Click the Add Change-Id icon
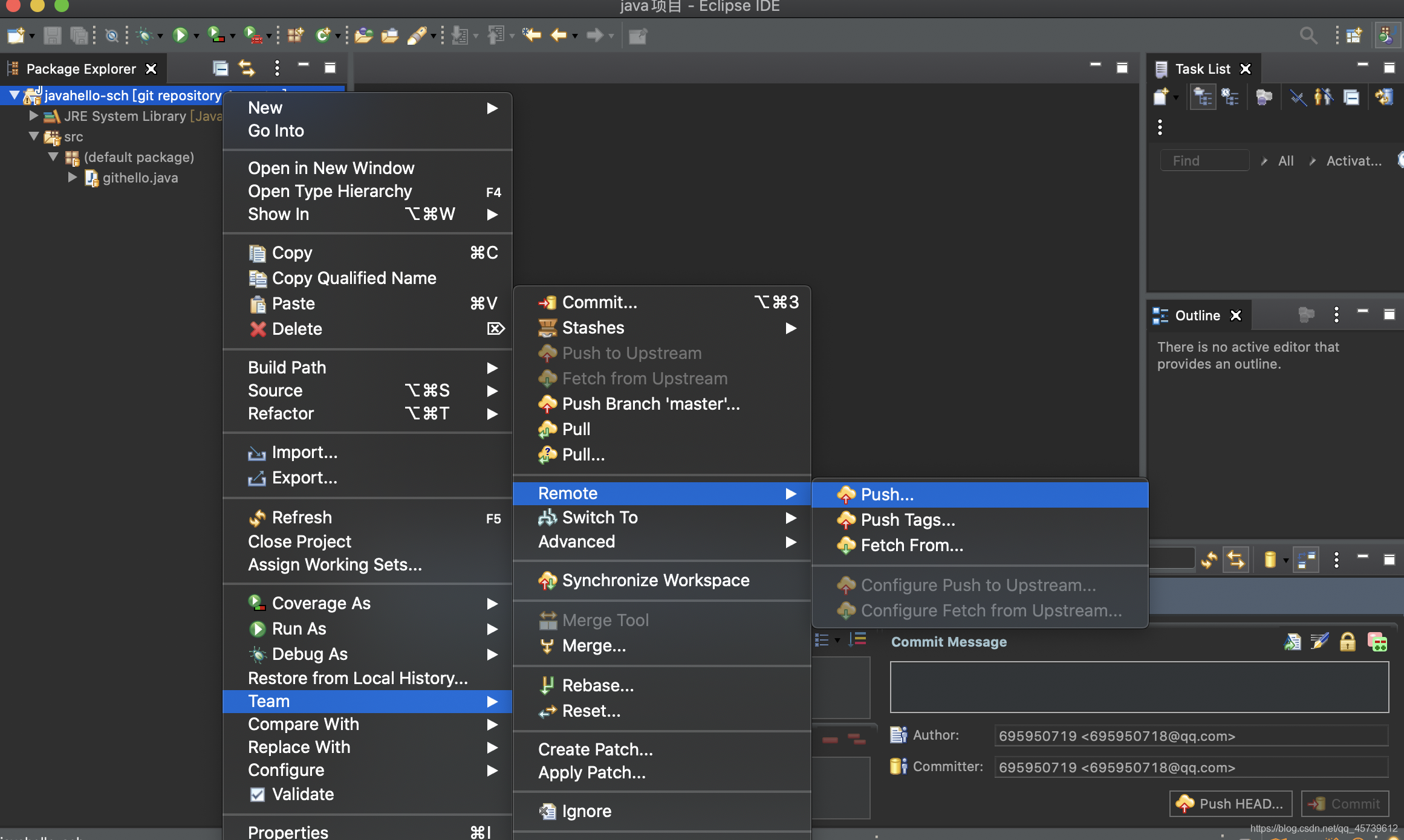The image size is (1404, 840). [x=1377, y=642]
